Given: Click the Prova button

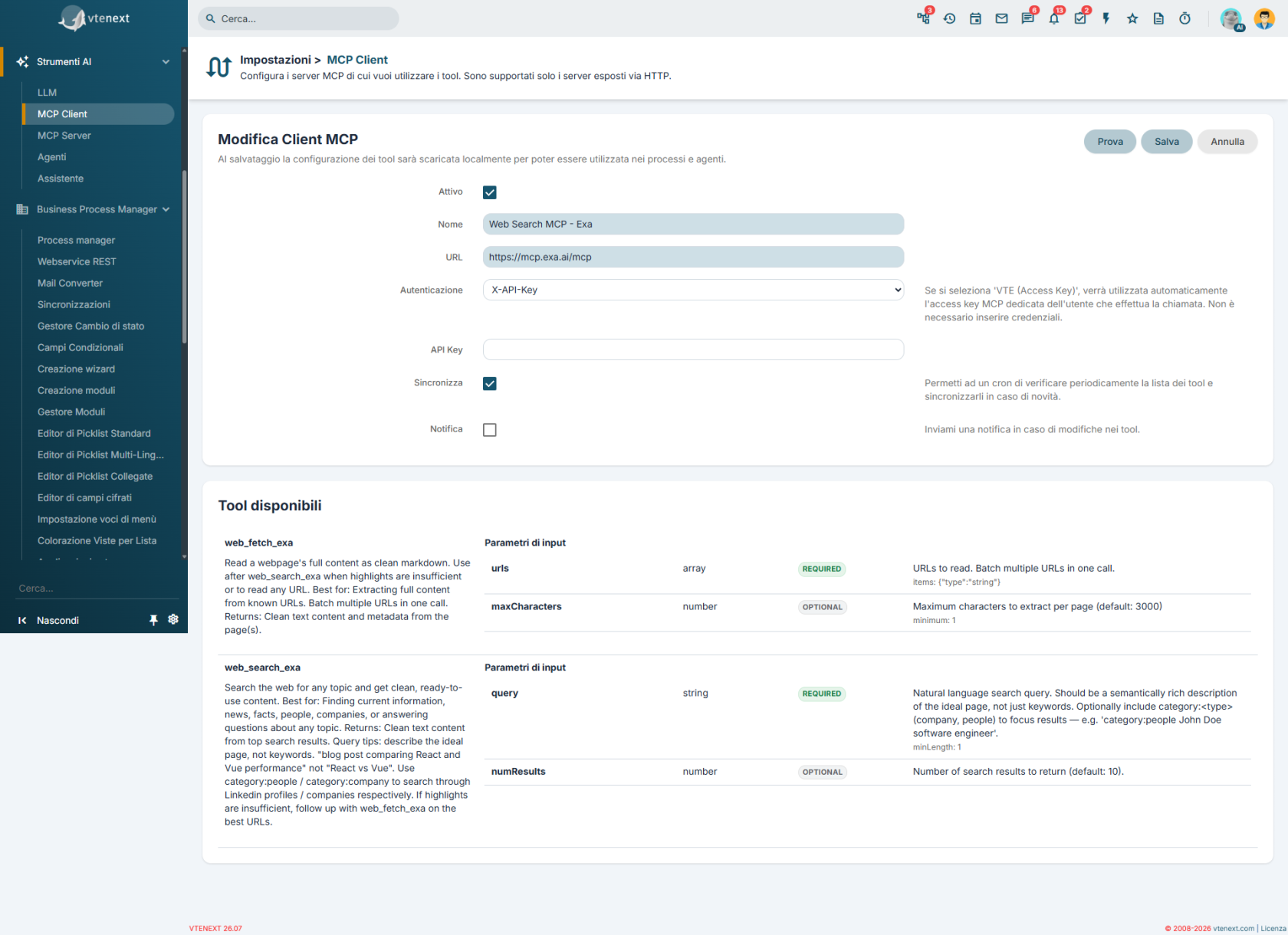Looking at the screenshot, I should click(1109, 142).
